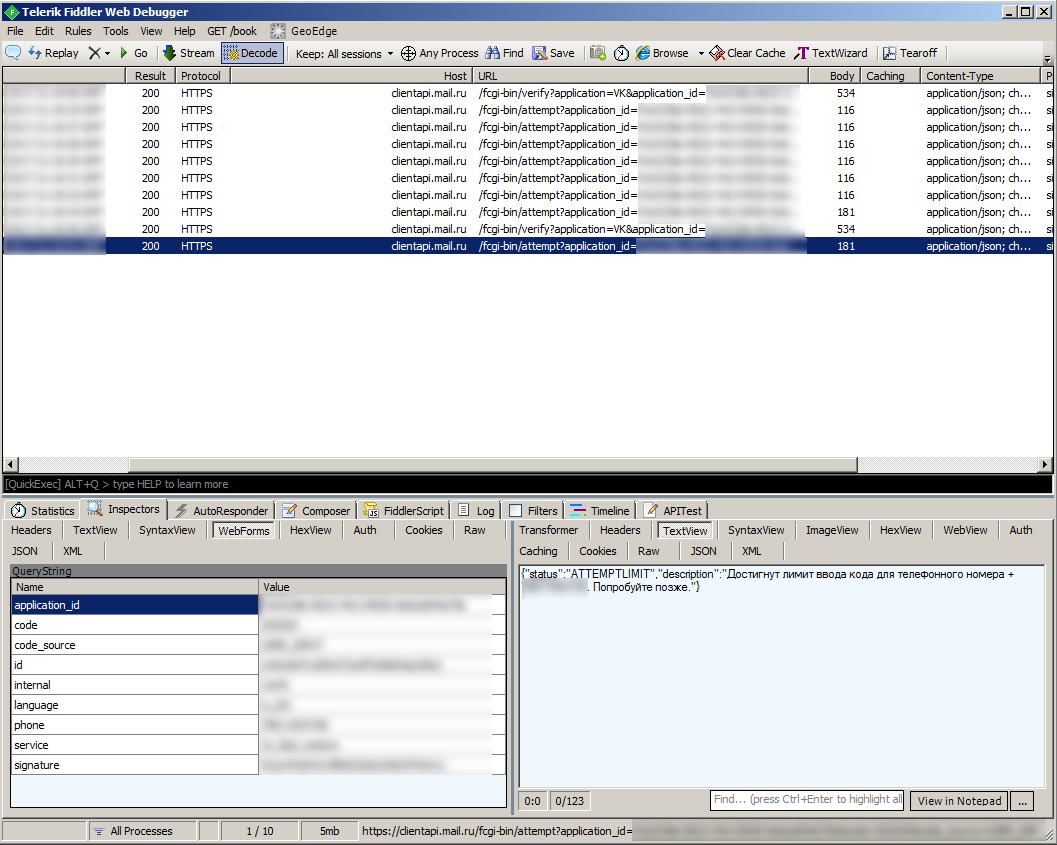Image resolution: width=1057 pixels, height=845 pixels.
Task: Select response JSON tab
Action: click(703, 551)
